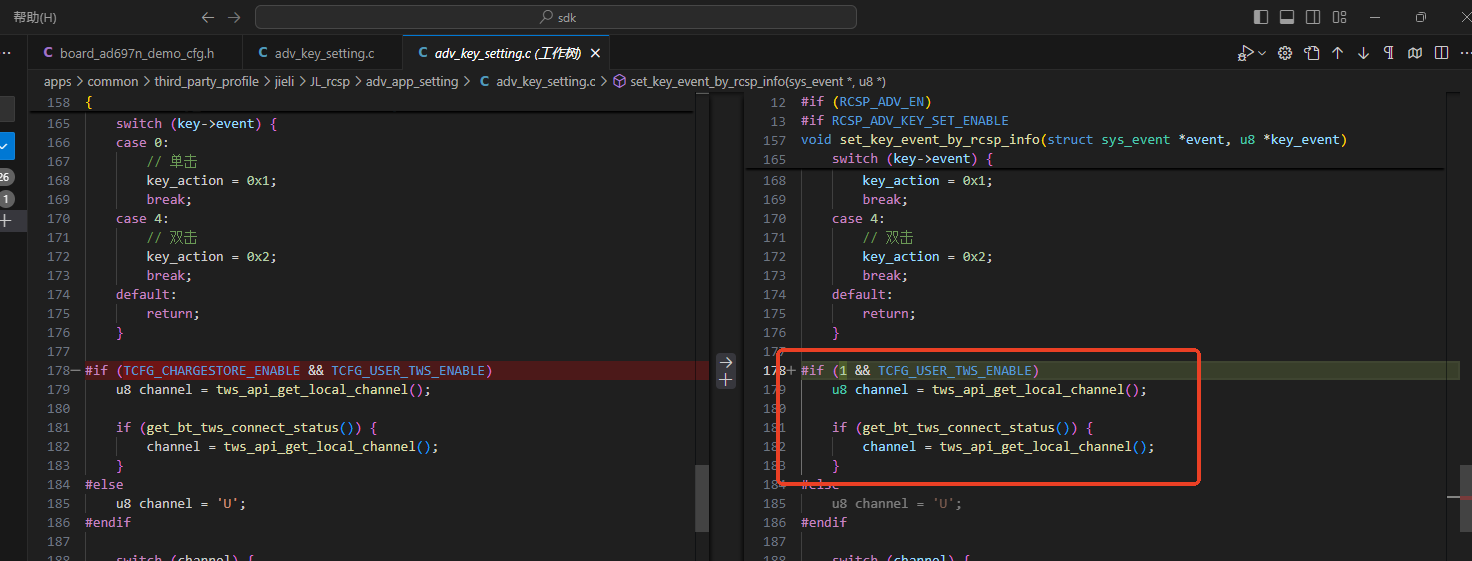Click 'default:' on line 174 in left pane
The width and height of the screenshot is (1472, 561).
146,294
